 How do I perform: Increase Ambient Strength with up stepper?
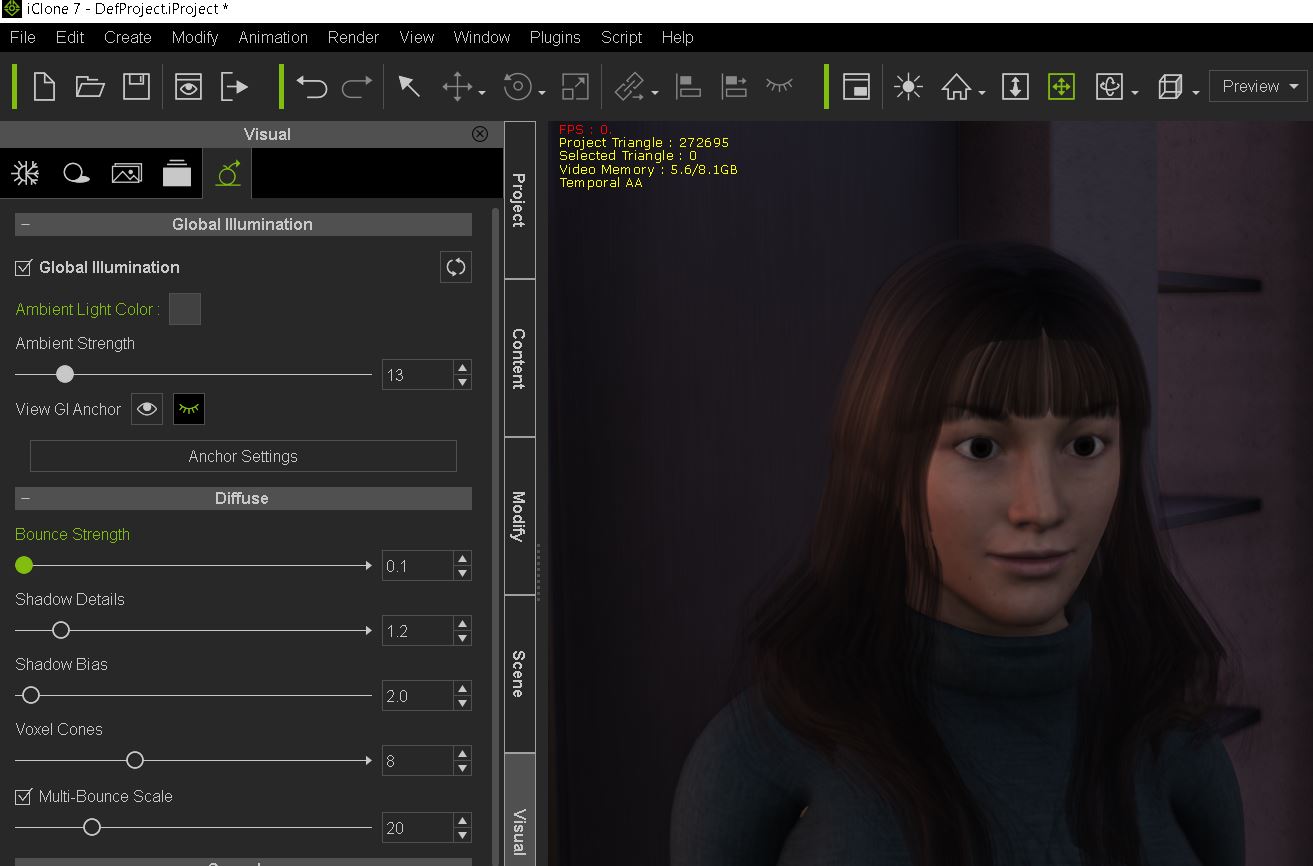(x=462, y=367)
